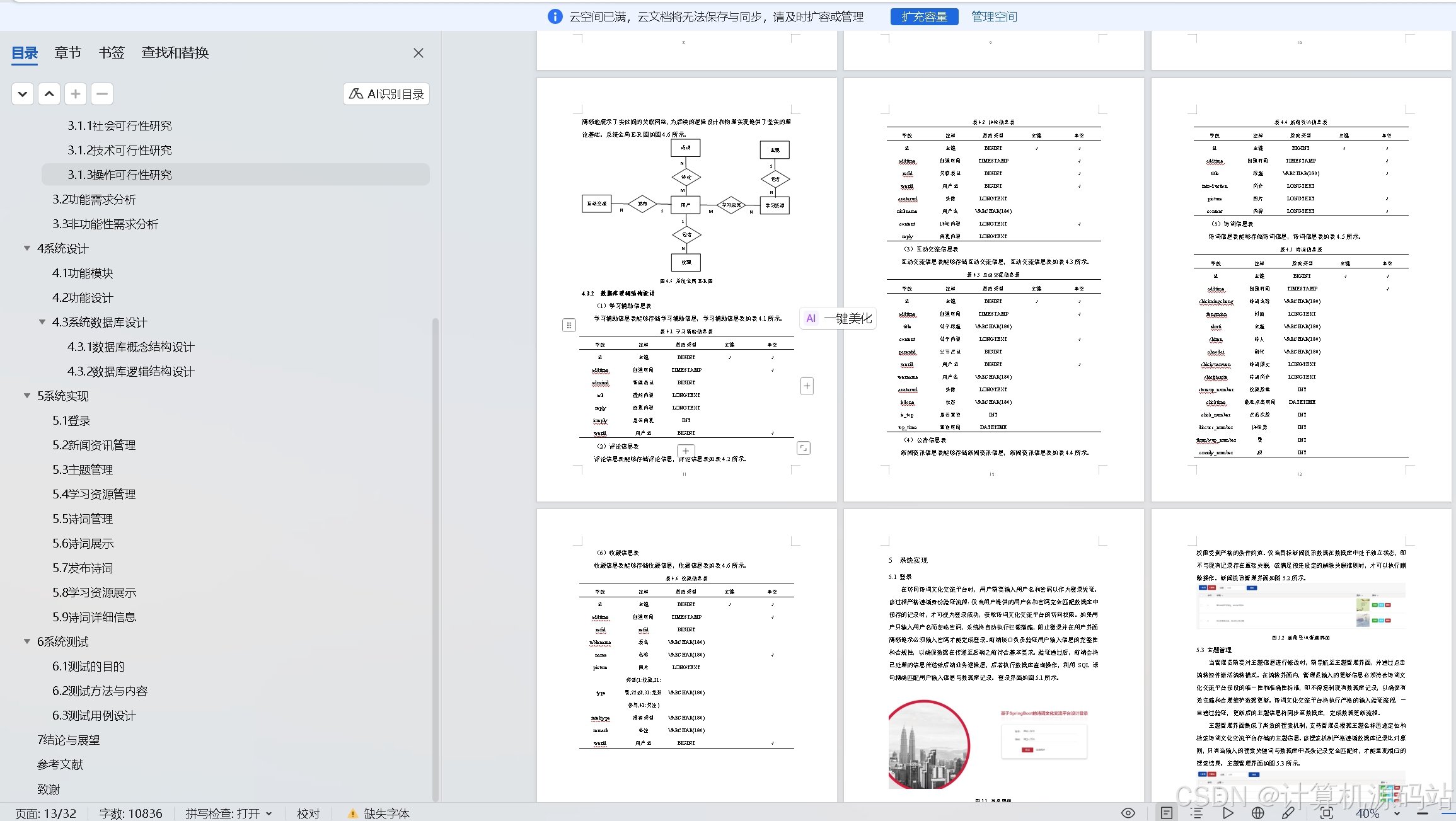Image resolution: width=1456 pixels, height=821 pixels.
Task: Go to 5.9诗词详细信息 section
Action: tap(95, 617)
